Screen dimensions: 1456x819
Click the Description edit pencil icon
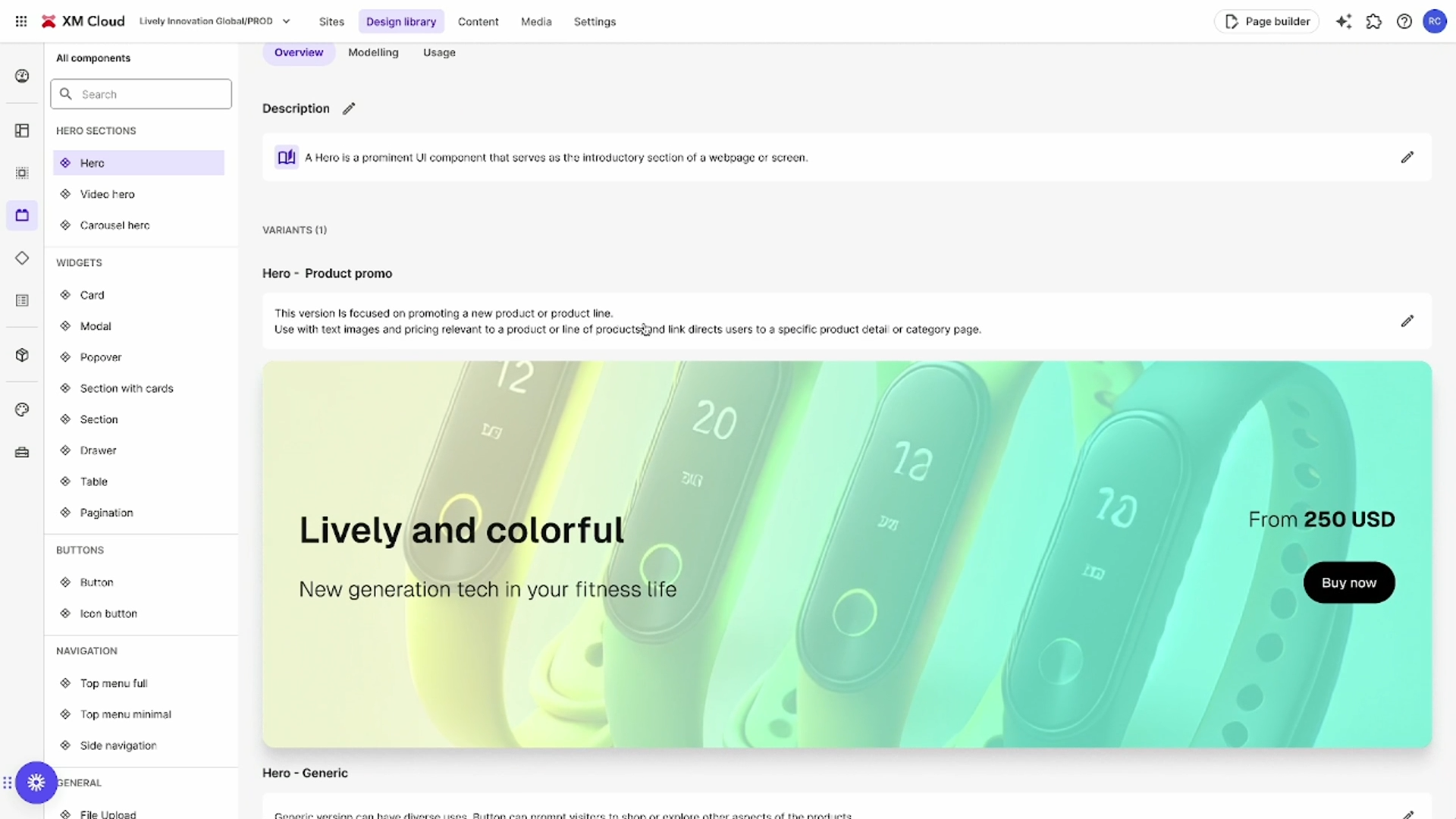click(349, 108)
